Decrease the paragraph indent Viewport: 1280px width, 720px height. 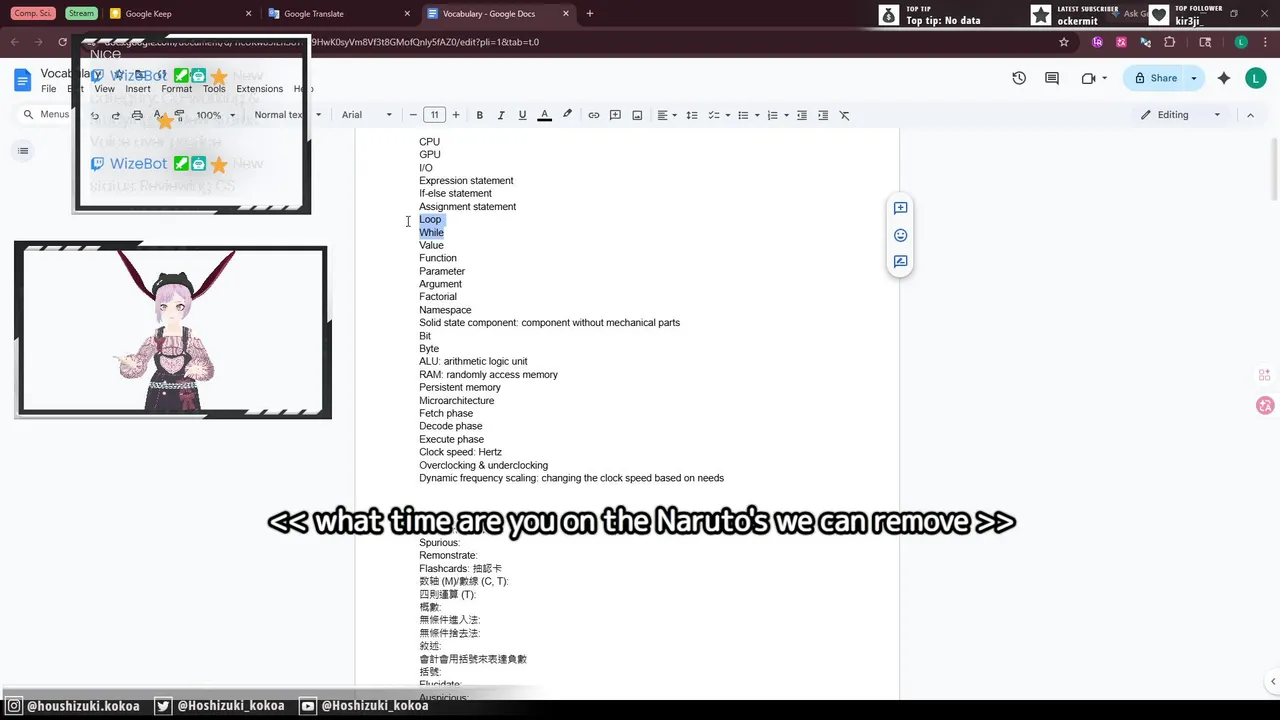[x=802, y=115]
